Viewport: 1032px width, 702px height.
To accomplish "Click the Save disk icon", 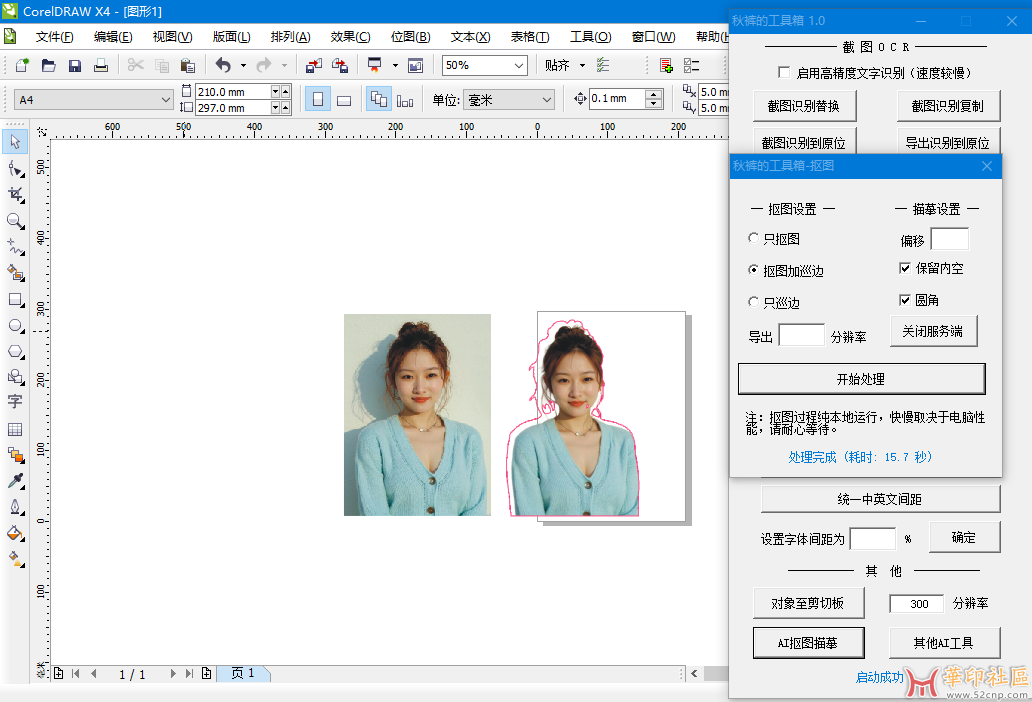I will [75, 66].
